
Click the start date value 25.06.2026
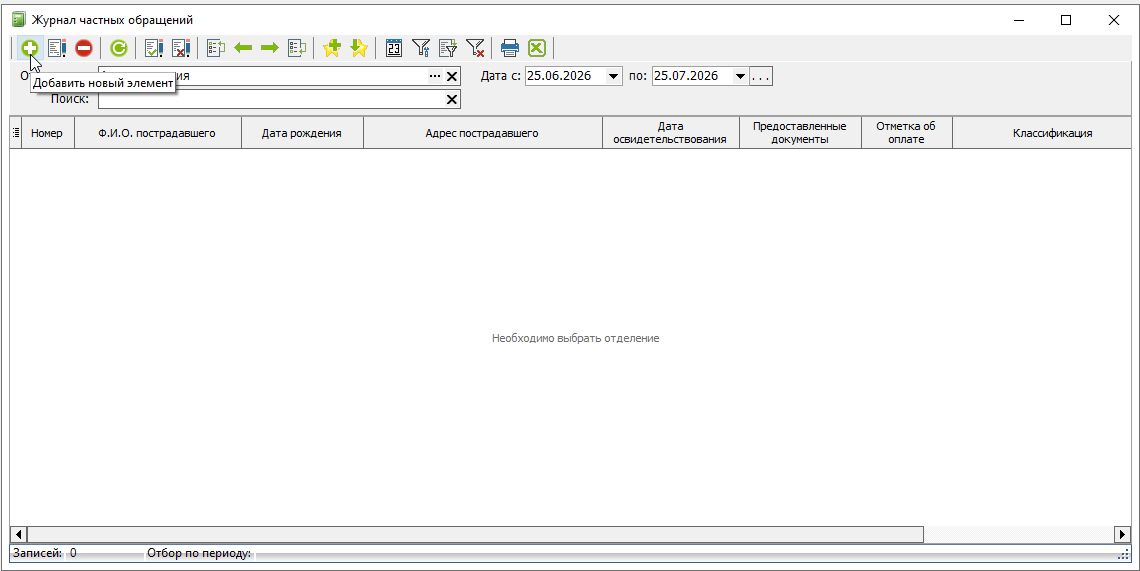pos(558,76)
